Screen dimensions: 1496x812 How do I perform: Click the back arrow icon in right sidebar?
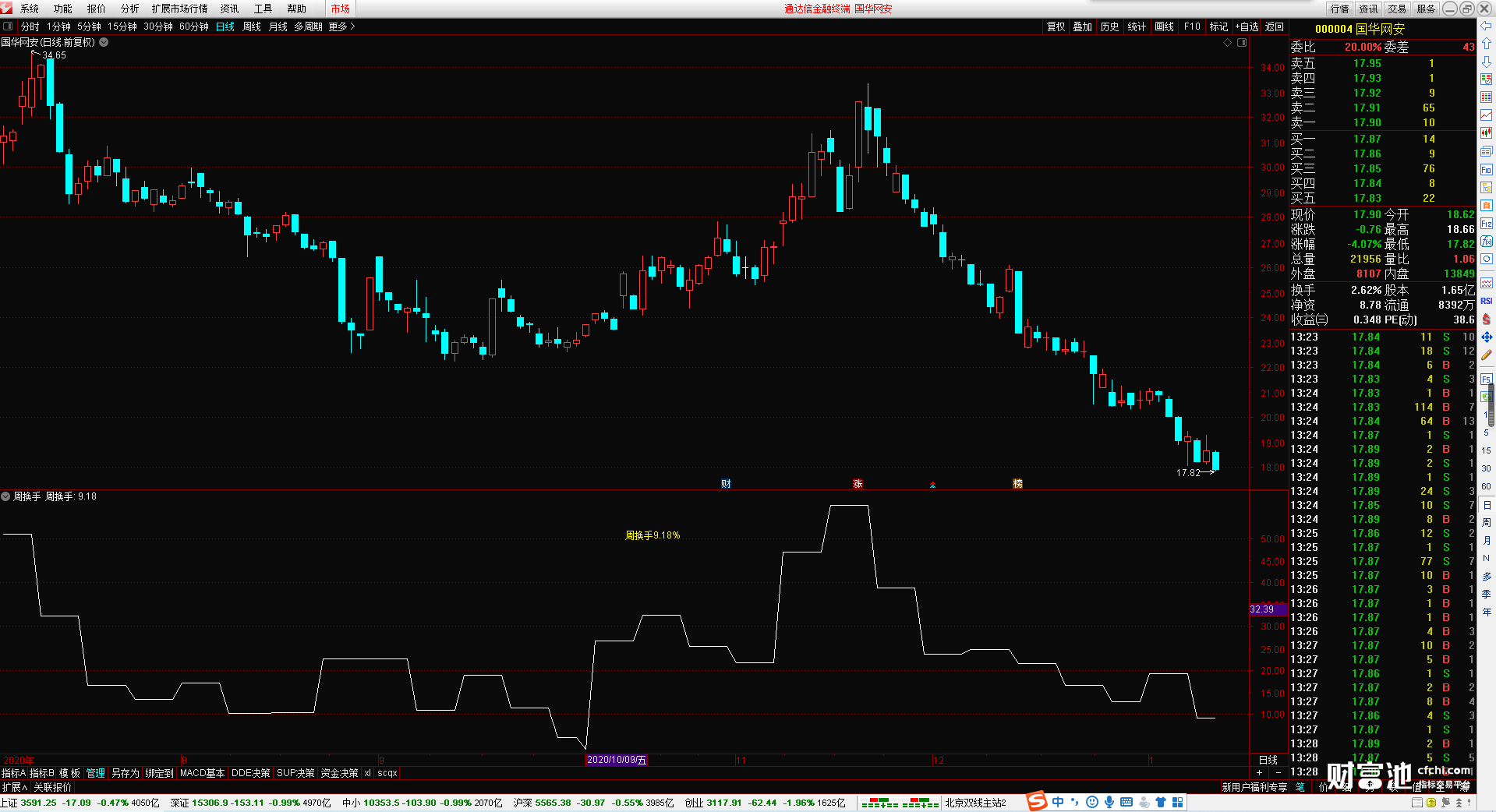(x=1486, y=26)
